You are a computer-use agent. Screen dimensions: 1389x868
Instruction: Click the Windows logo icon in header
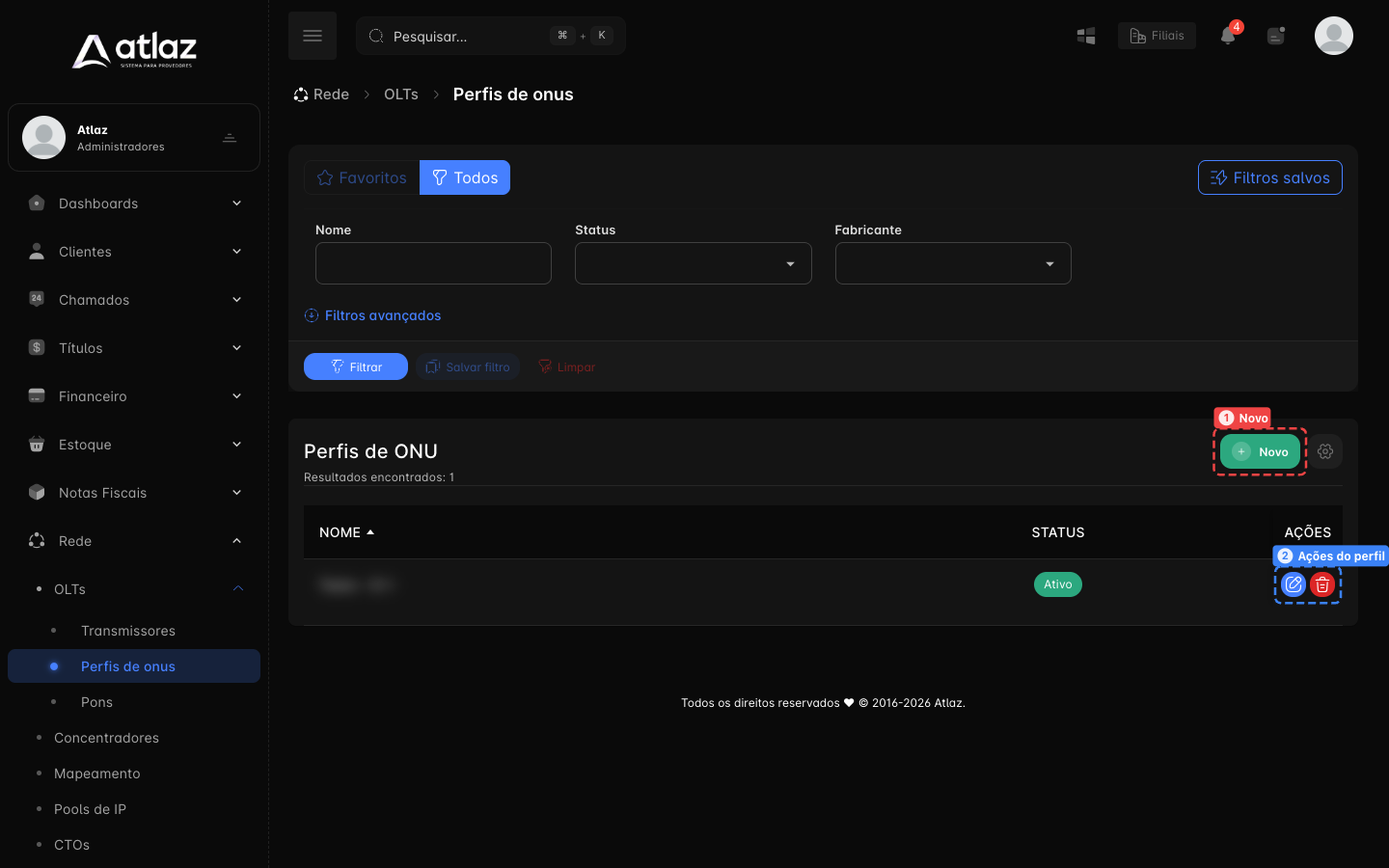[x=1086, y=36]
